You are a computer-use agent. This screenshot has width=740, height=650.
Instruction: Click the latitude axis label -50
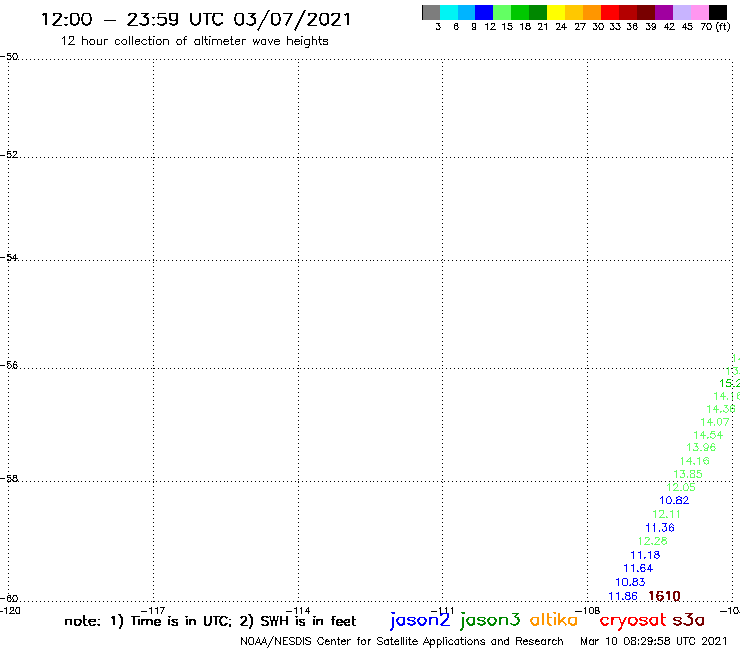pyautogui.click(x=9, y=57)
